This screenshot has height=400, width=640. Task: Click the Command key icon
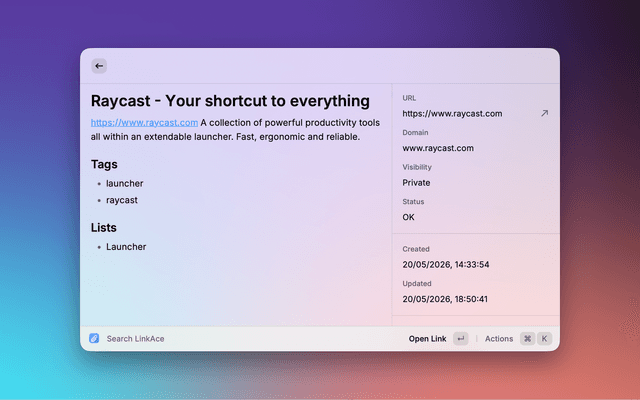pyautogui.click(x=527, y=338)
